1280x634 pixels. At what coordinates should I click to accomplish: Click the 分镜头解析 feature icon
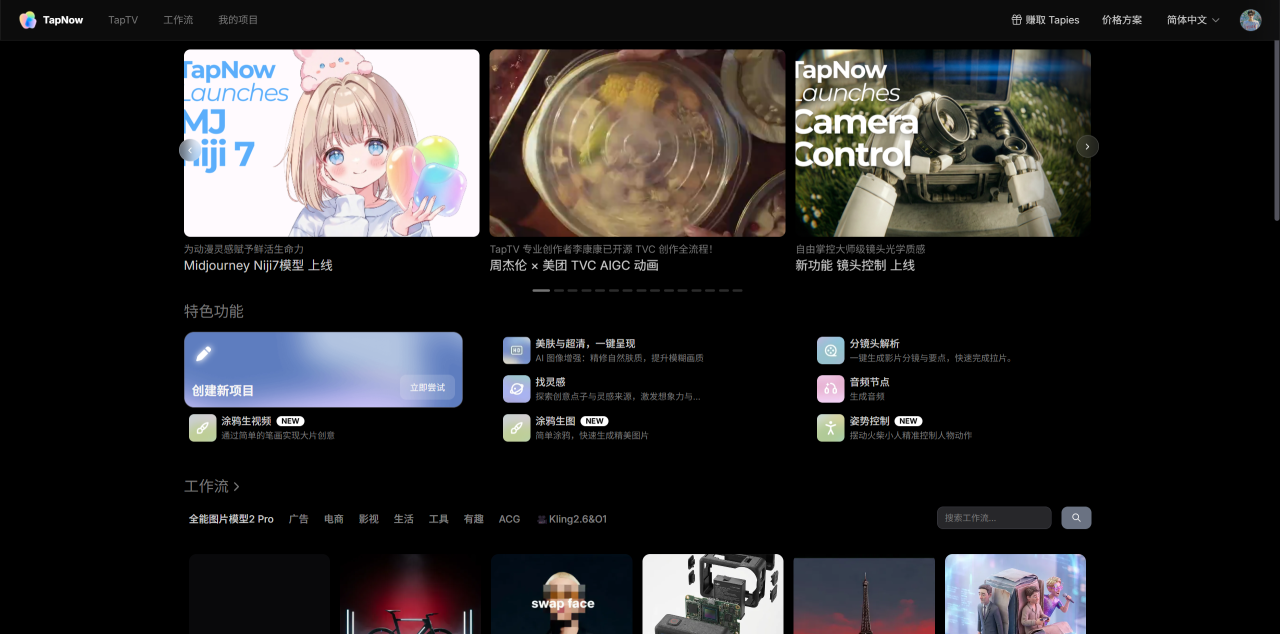831,350
